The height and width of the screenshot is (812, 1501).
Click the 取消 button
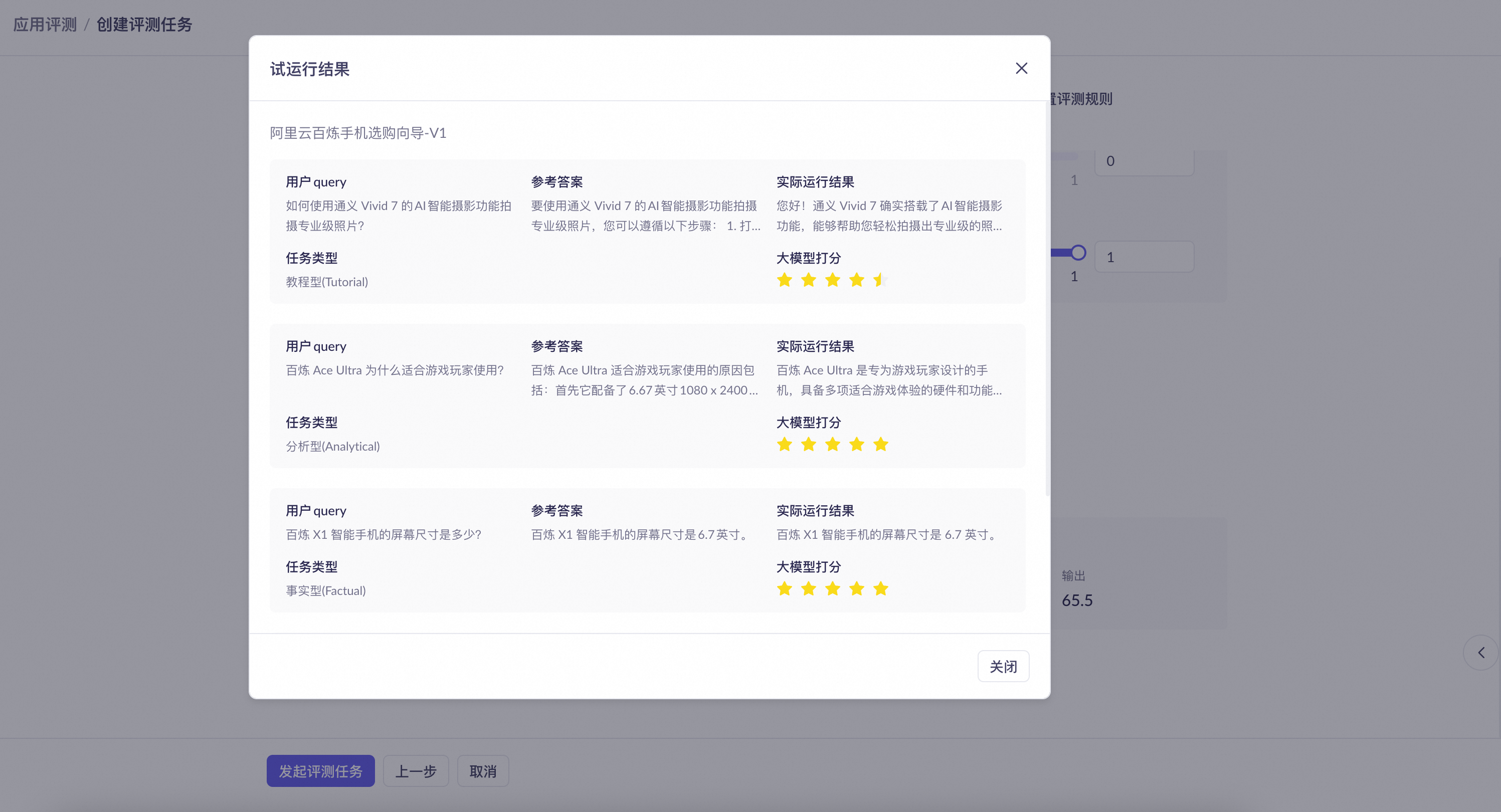click(482, 770)
